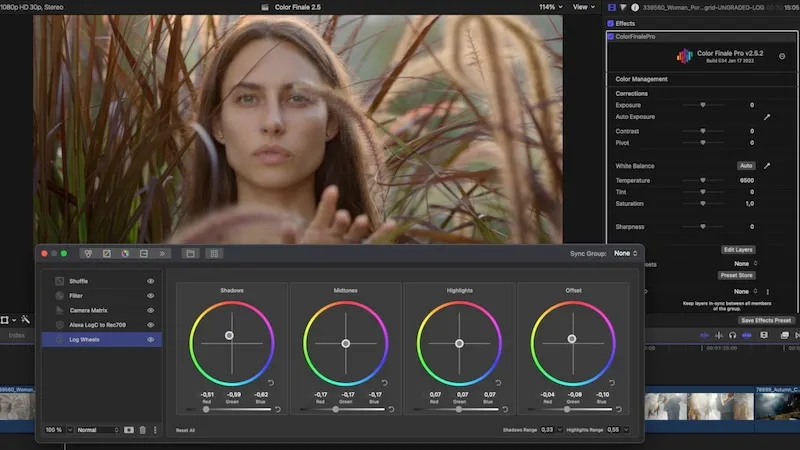Toggle visibility of the Shuffle layer
Viewport: 800px width, 450px height.
click(x=151, y=281)
